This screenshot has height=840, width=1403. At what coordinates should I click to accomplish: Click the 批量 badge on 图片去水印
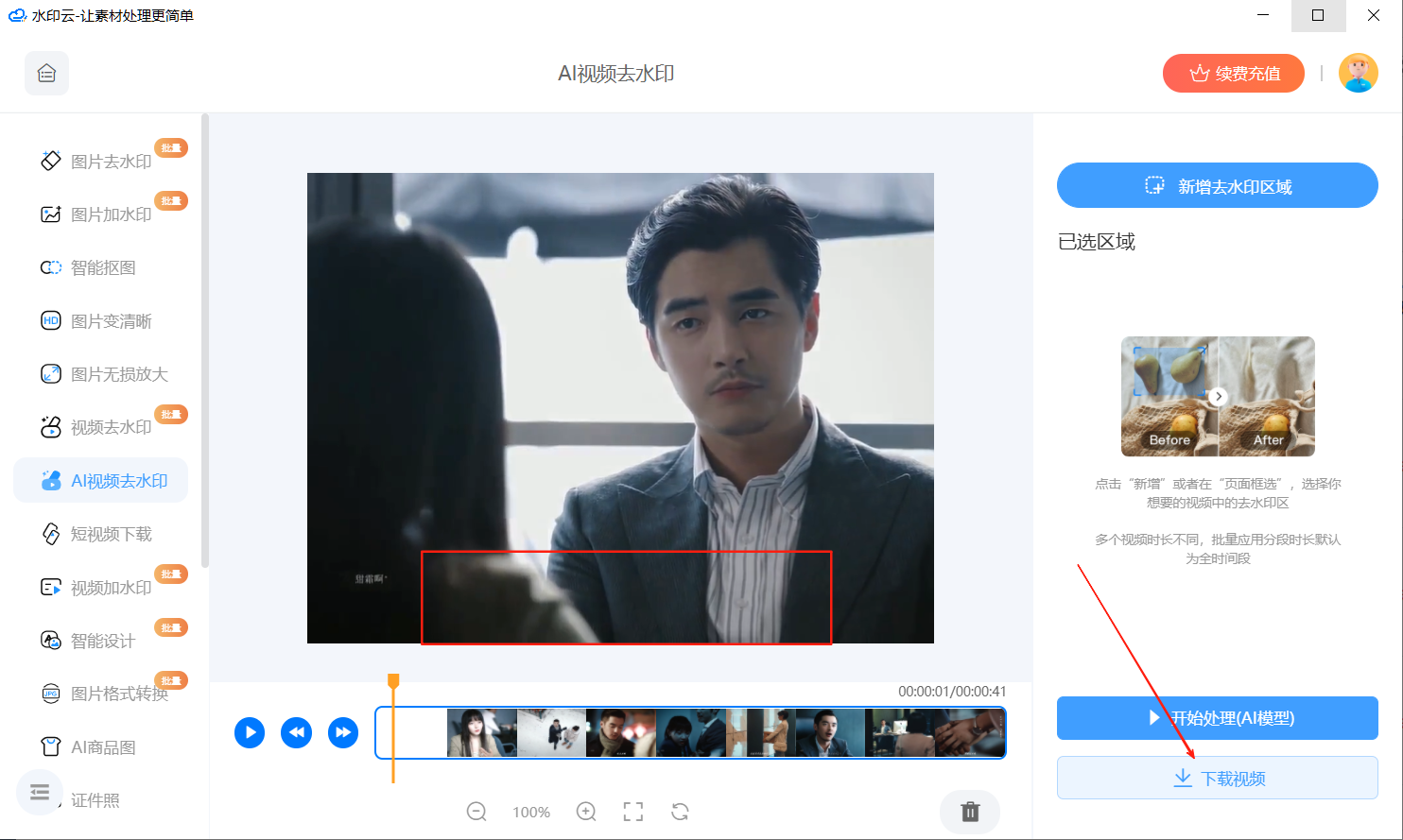(x=171, y=147)
